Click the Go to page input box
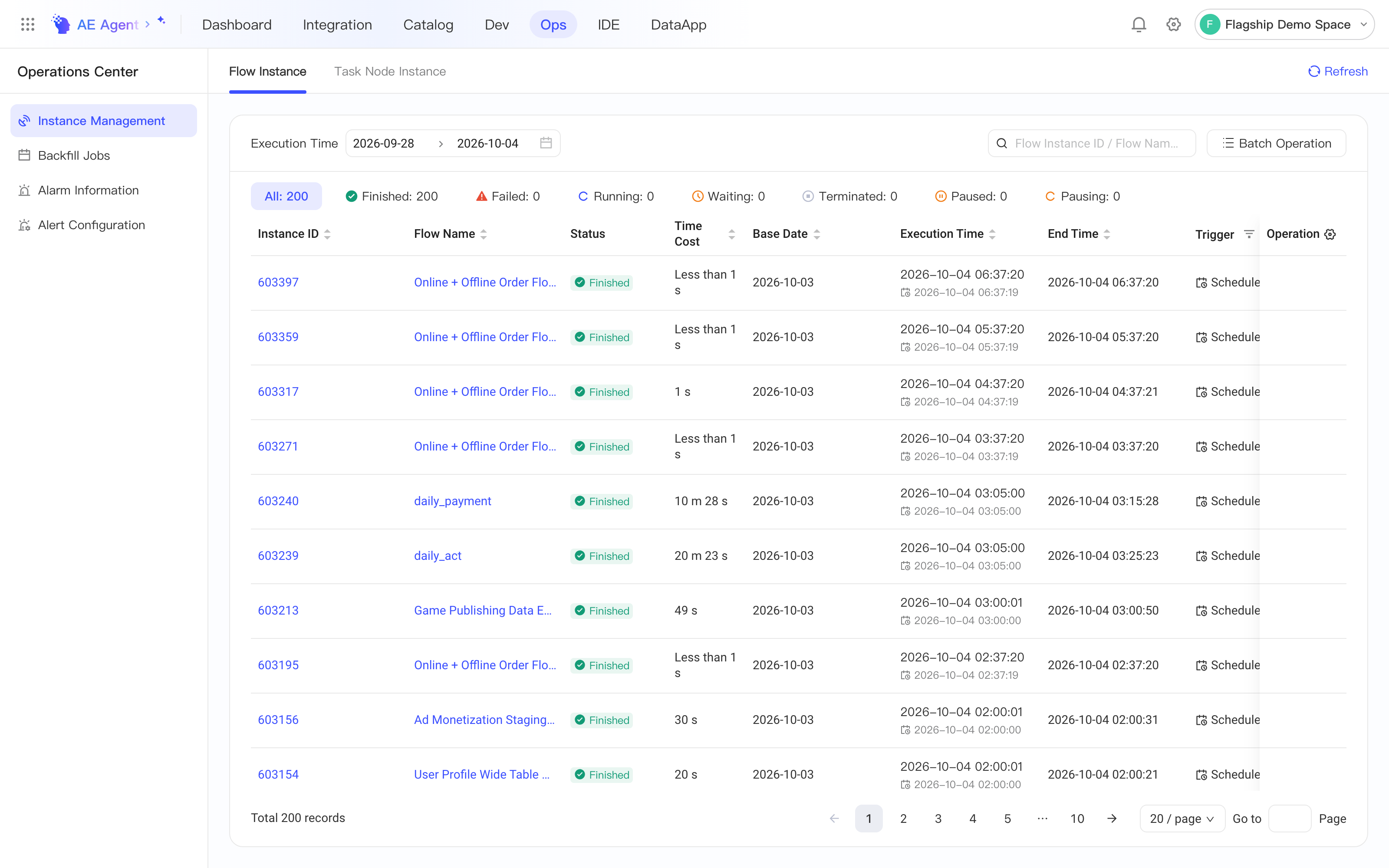 coord(1289,818)
